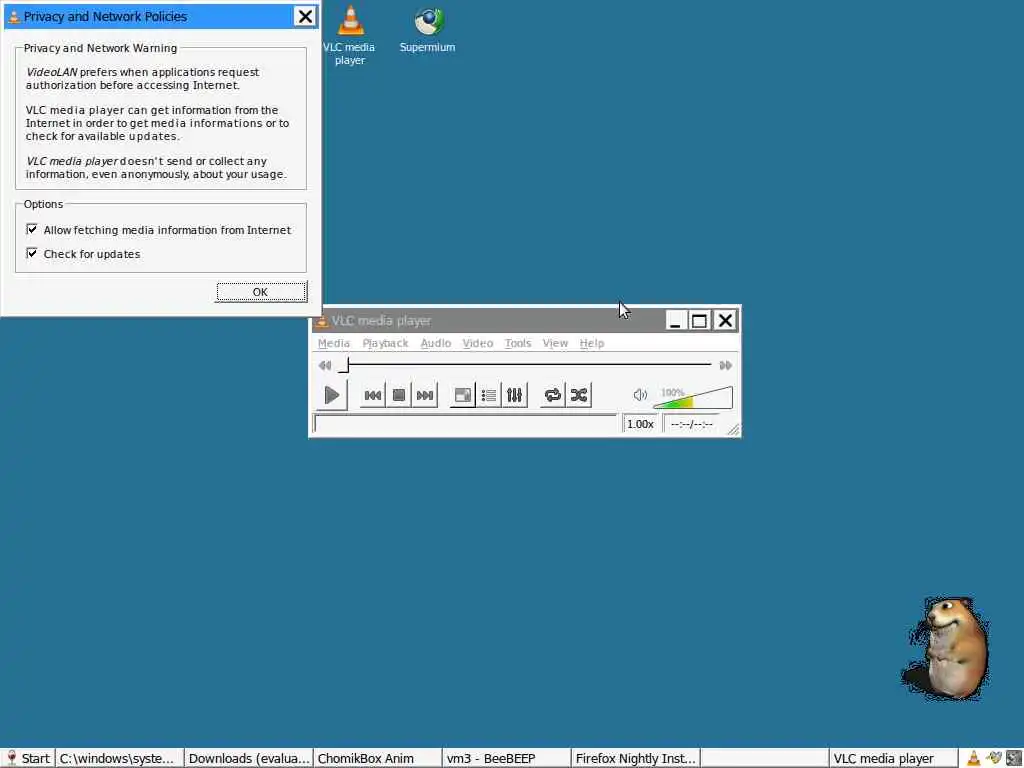Click the VLC status bar text field
The image size is (1024, 768).
click(465, 424)
